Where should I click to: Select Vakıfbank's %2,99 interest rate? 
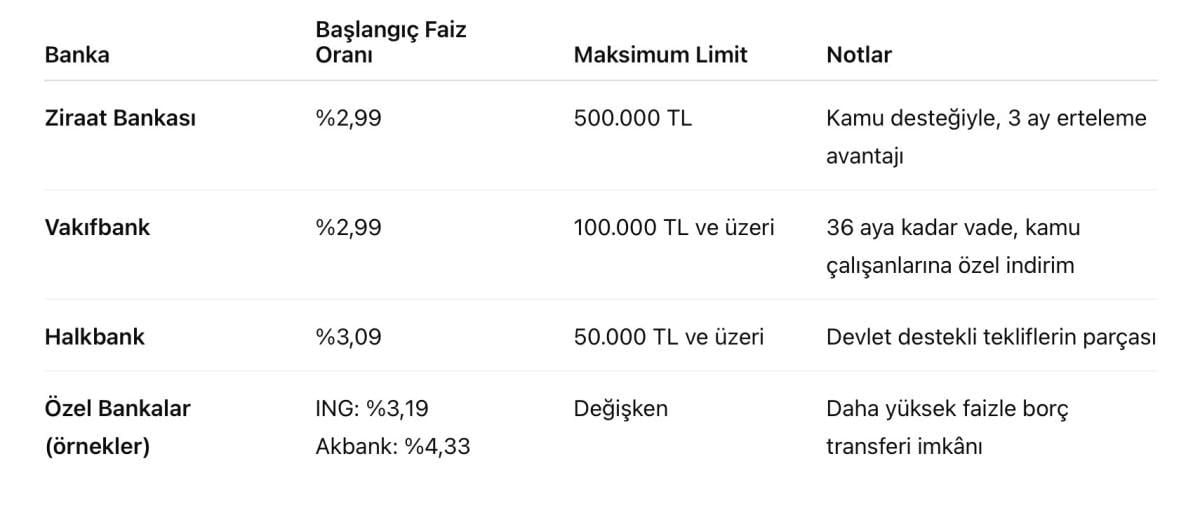(x=348, y=227)
